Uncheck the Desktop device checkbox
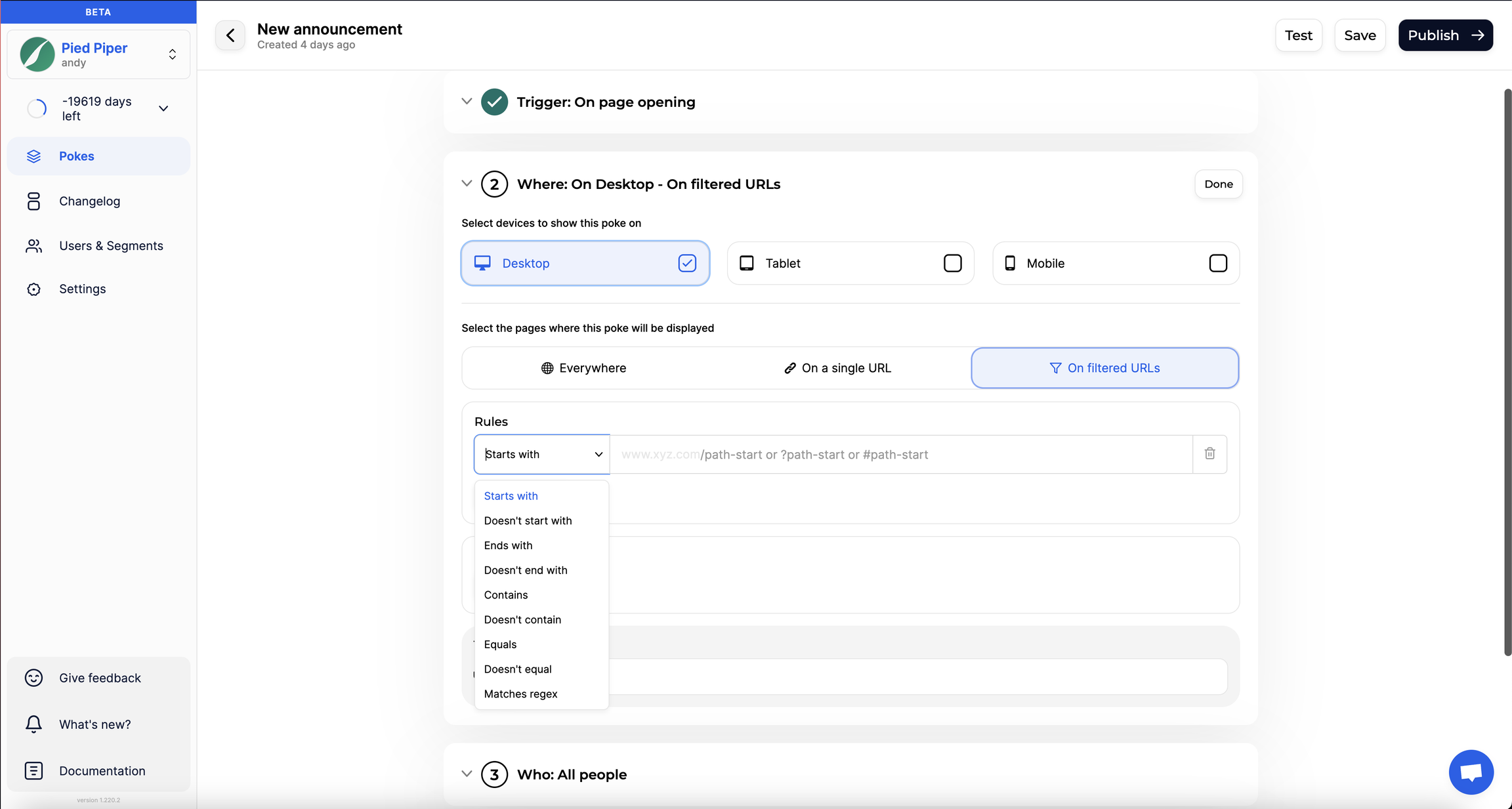The width and height of the screenshot is (1512, 809). tap(686, 263)
